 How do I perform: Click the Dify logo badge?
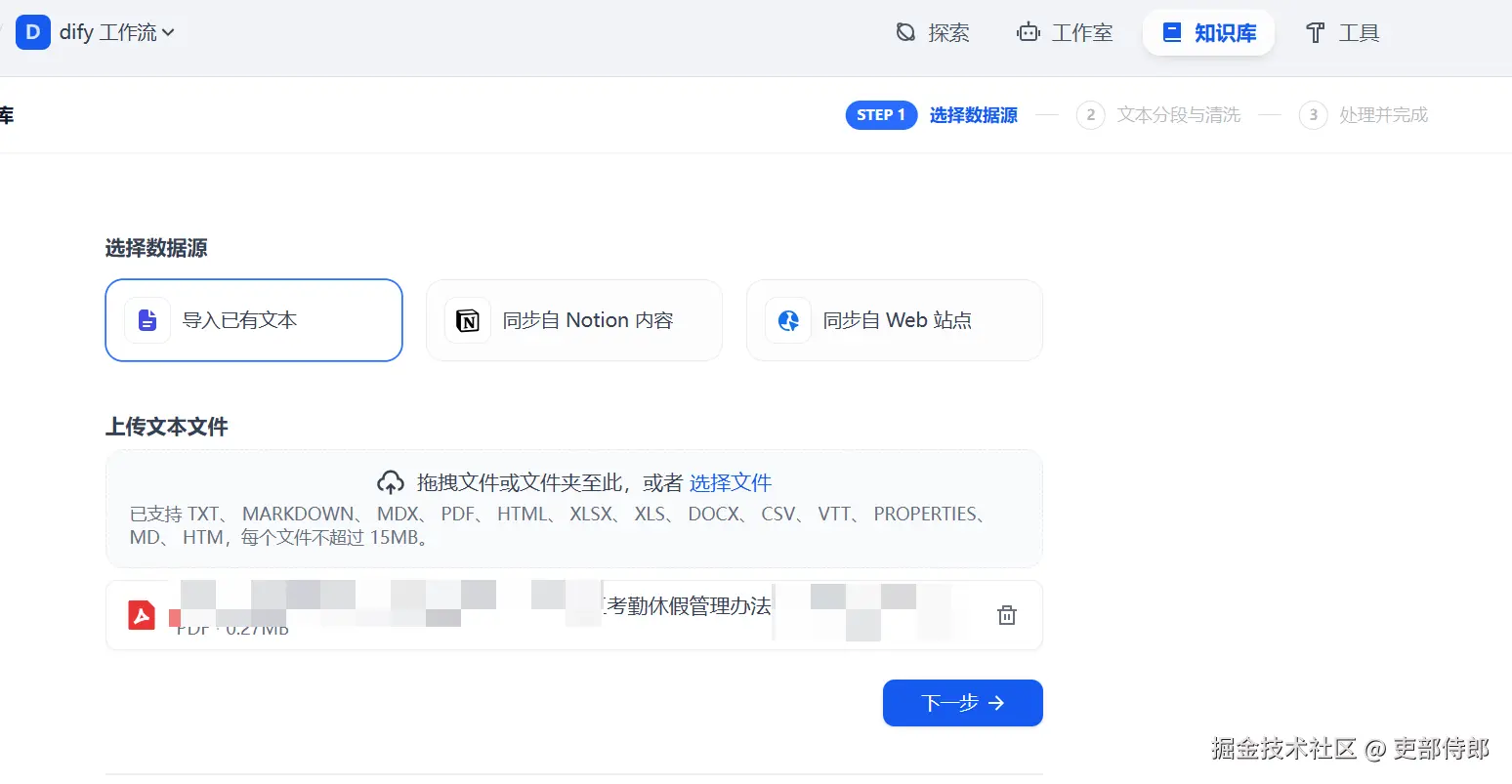click(x=32, y=31)
